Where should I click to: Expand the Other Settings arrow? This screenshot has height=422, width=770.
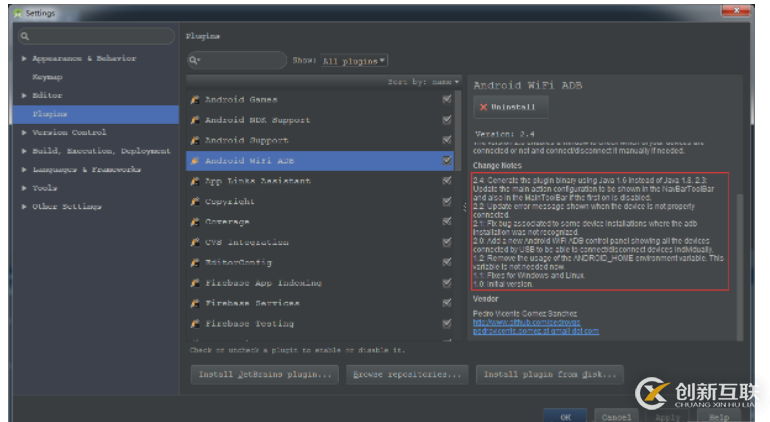24,206
